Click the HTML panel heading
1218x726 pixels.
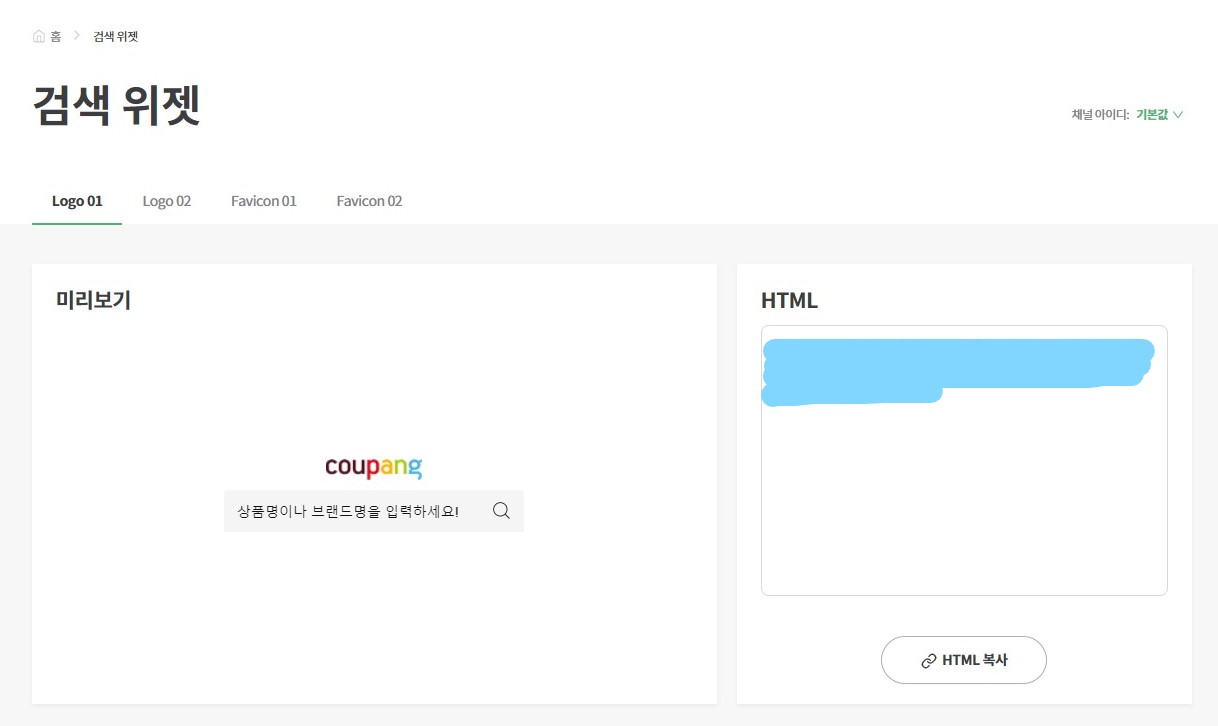tap(789, 300)
